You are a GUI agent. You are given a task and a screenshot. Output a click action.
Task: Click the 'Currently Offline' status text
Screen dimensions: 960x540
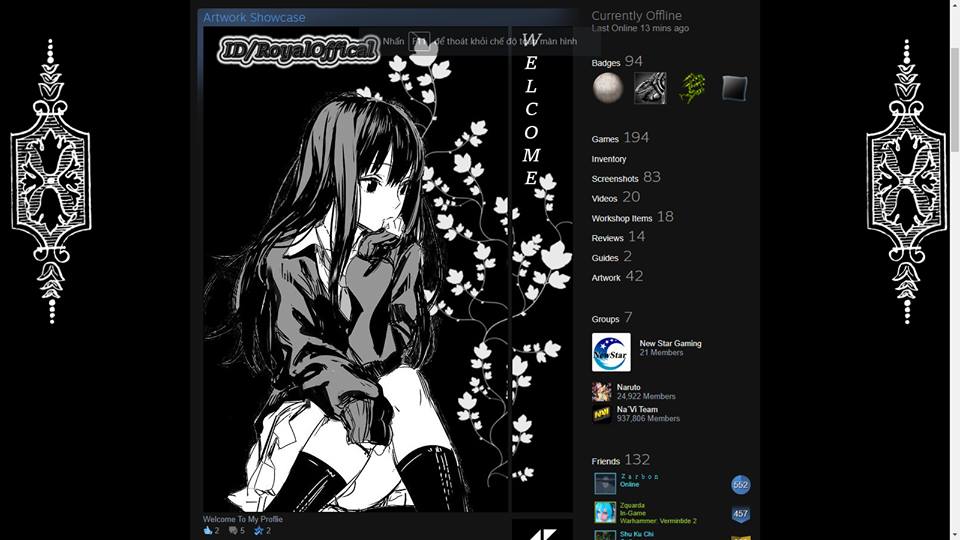click(x=636, y=15)
